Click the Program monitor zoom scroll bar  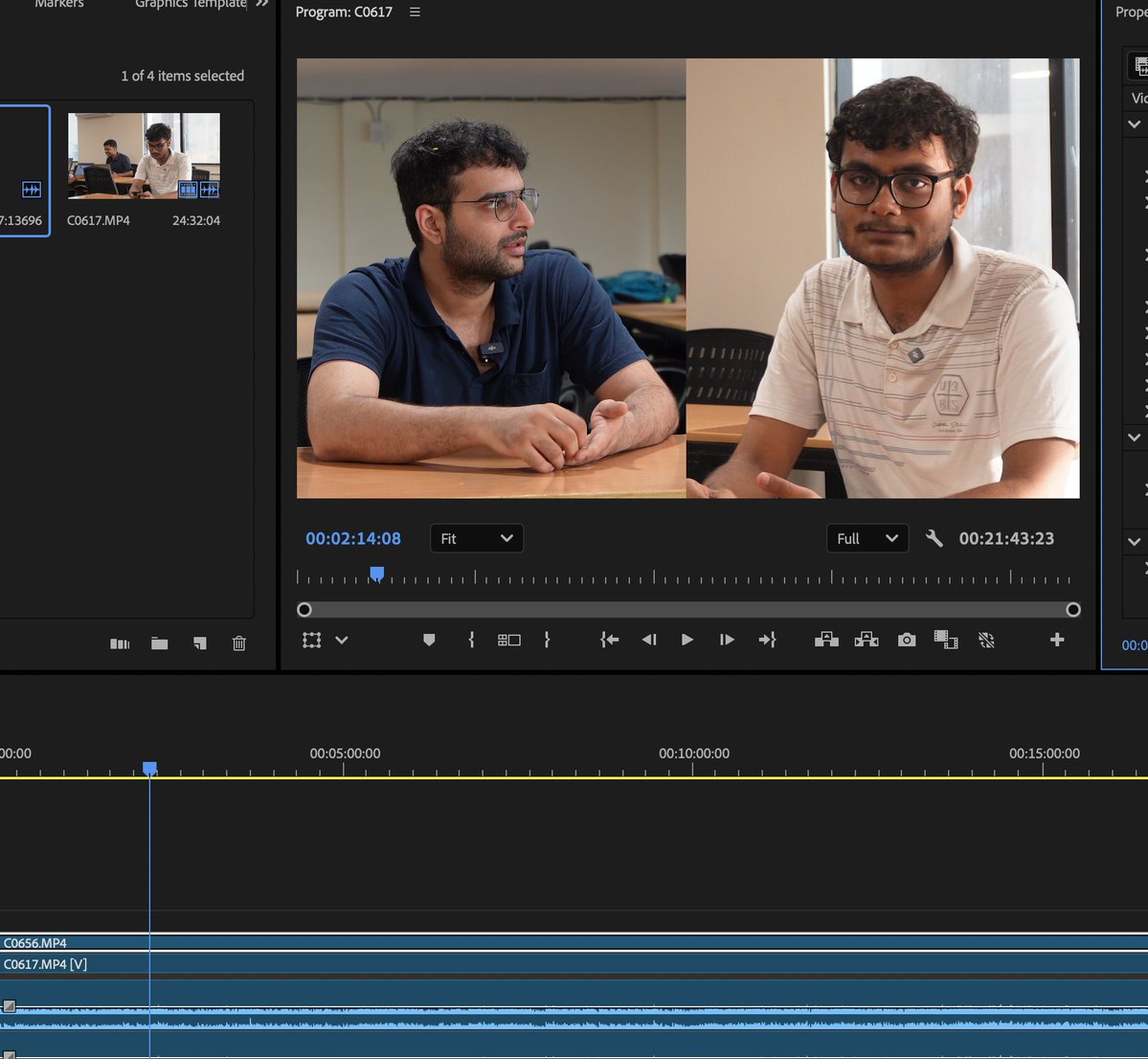[688, 609]
